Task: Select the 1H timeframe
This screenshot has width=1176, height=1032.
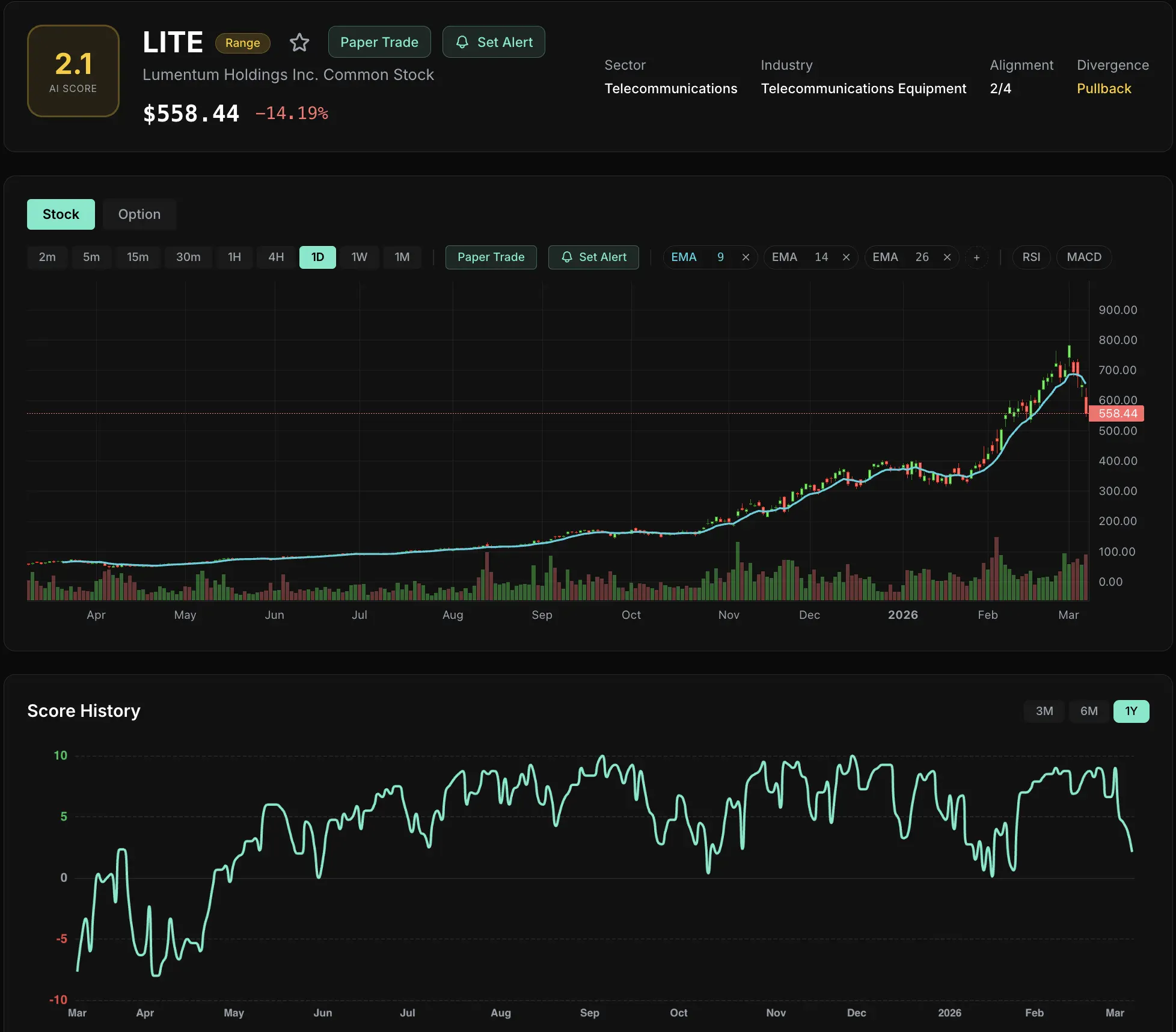Action: (234, 257)
